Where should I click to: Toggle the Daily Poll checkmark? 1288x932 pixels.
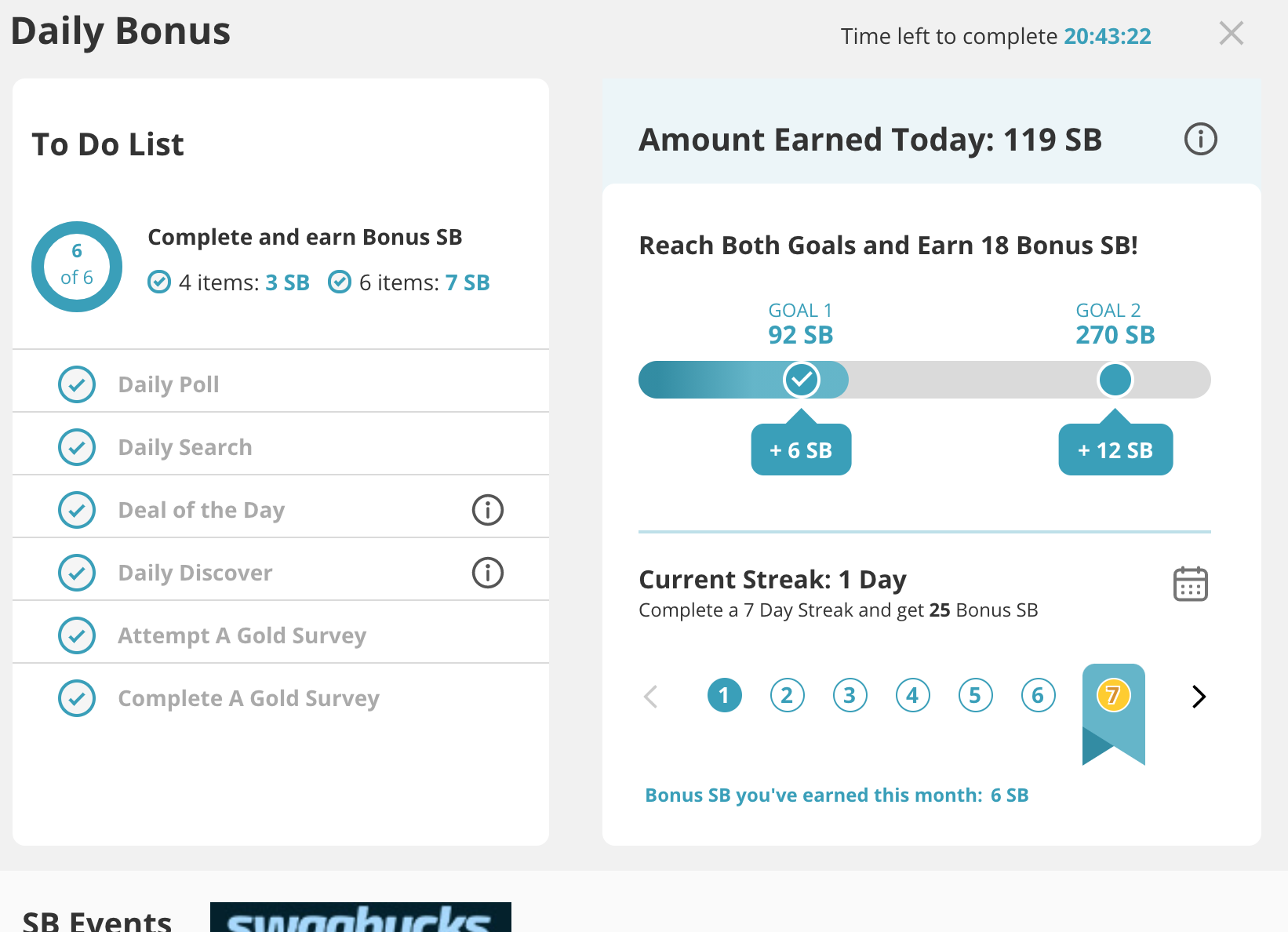(x=77, y=384)
